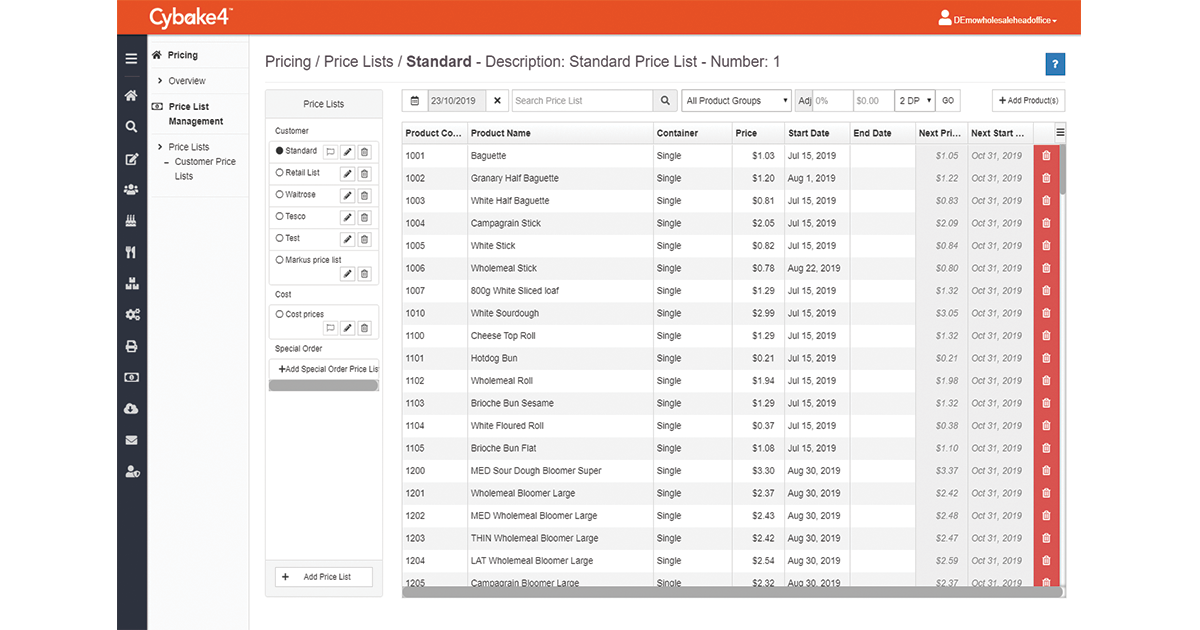Select the Cost prices radio button
This screenshot has width=1200, height=630.
[279, 314]
